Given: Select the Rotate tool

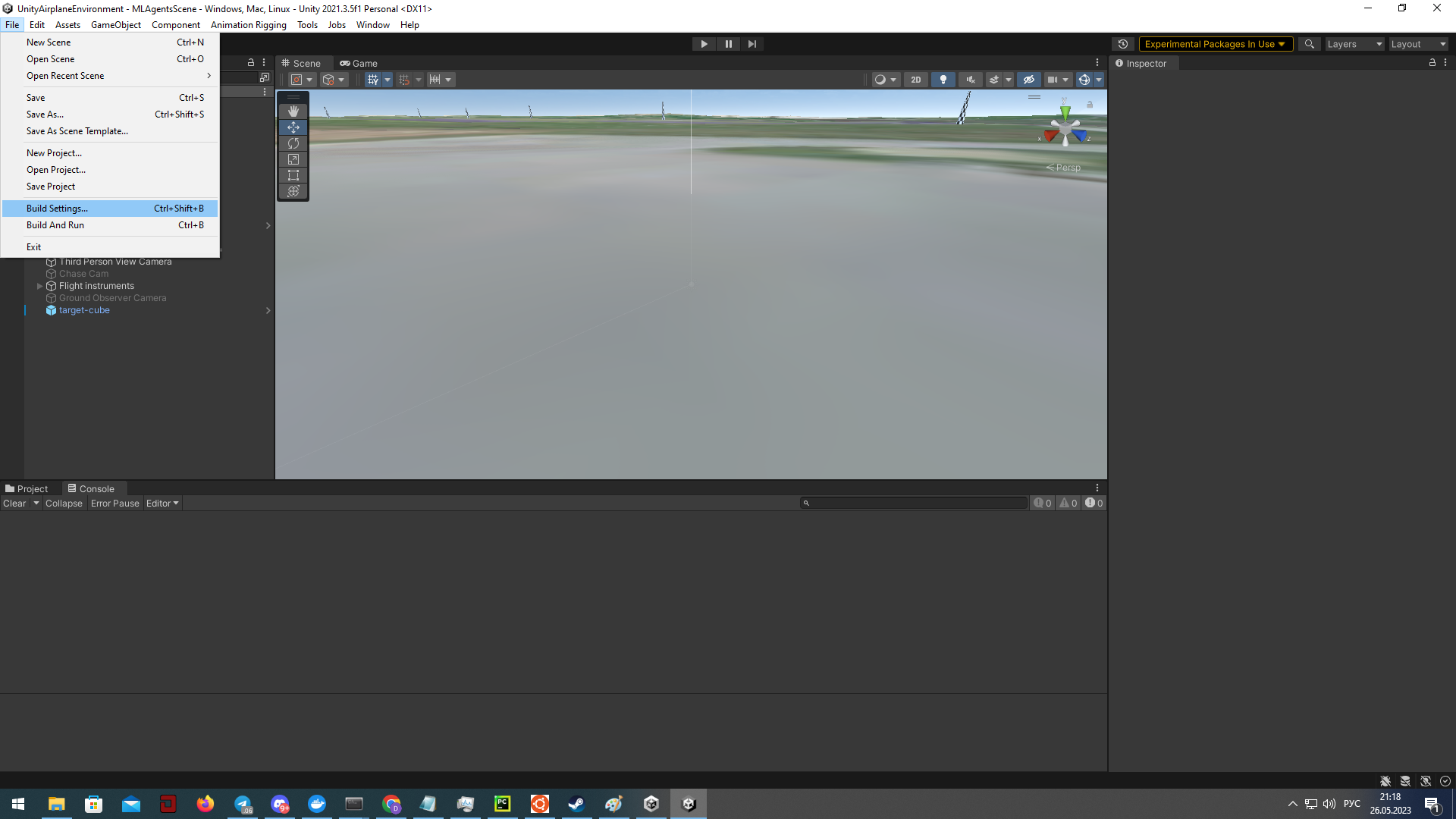Looking at the screenshot, I should (x=293, y=143).
